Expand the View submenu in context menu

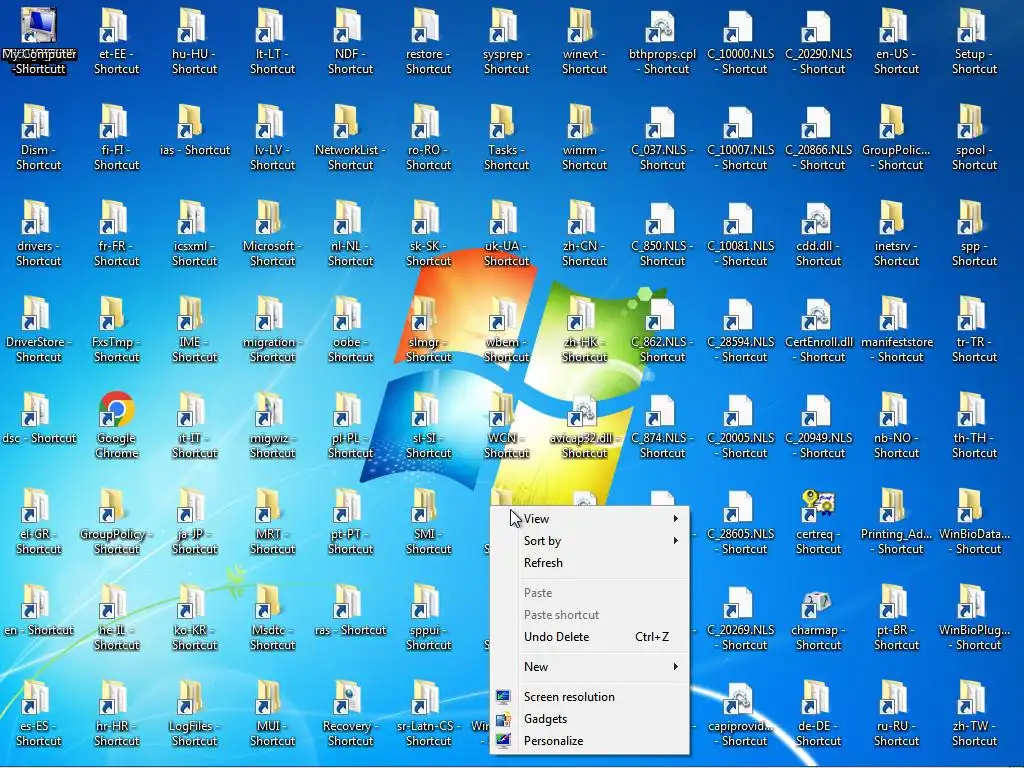[590, 519]
